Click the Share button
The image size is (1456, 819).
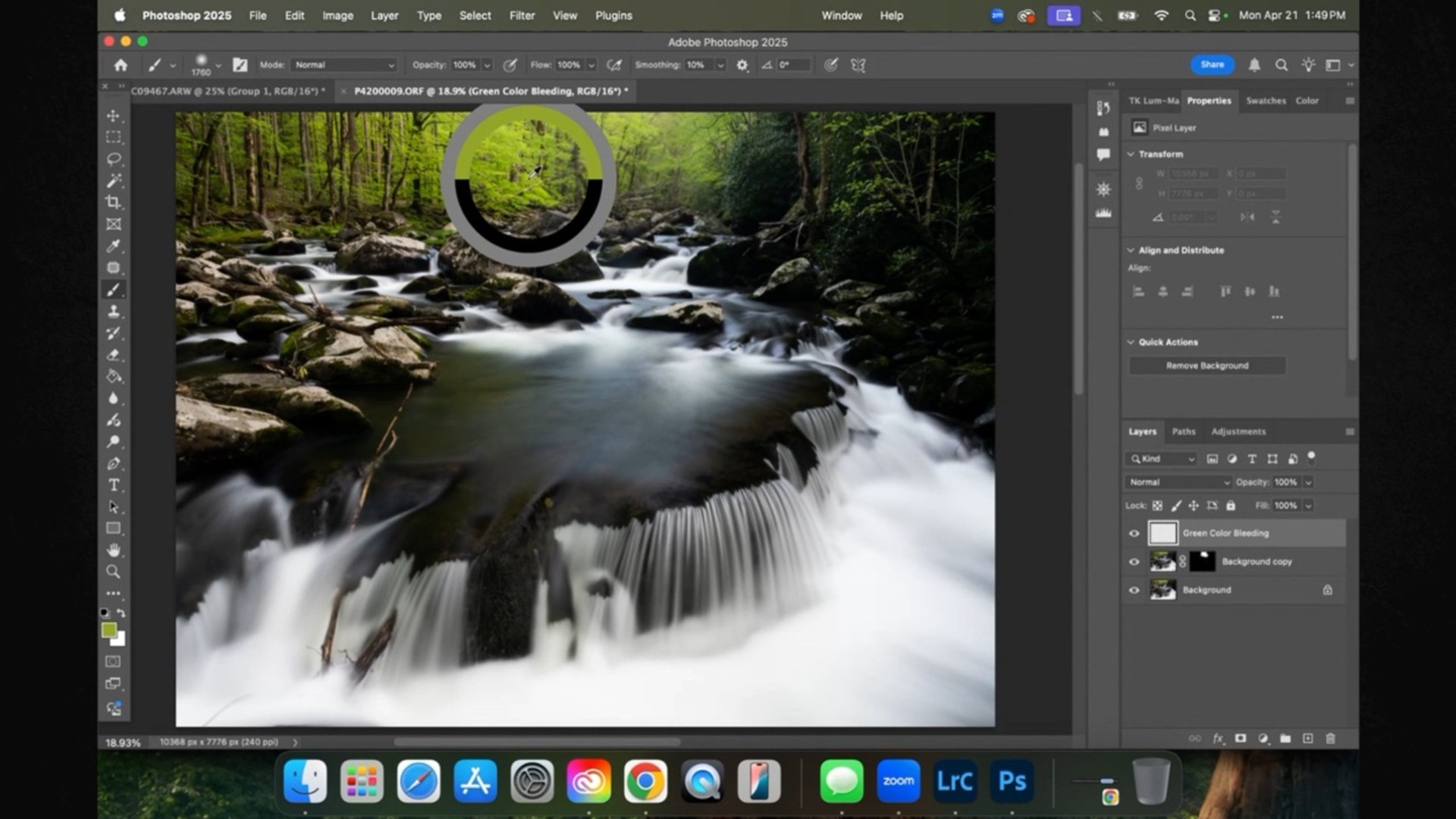pos(1211,65)
